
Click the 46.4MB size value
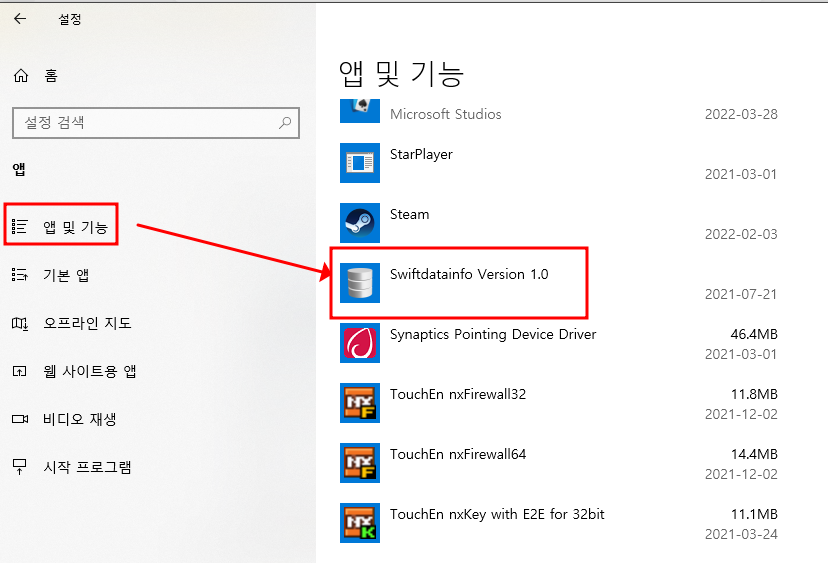tap(754, 334)
